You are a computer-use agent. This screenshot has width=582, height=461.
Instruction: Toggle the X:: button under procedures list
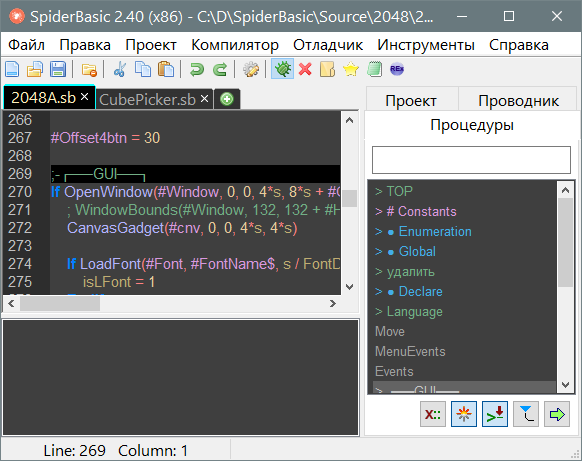(x=433, y=414)
